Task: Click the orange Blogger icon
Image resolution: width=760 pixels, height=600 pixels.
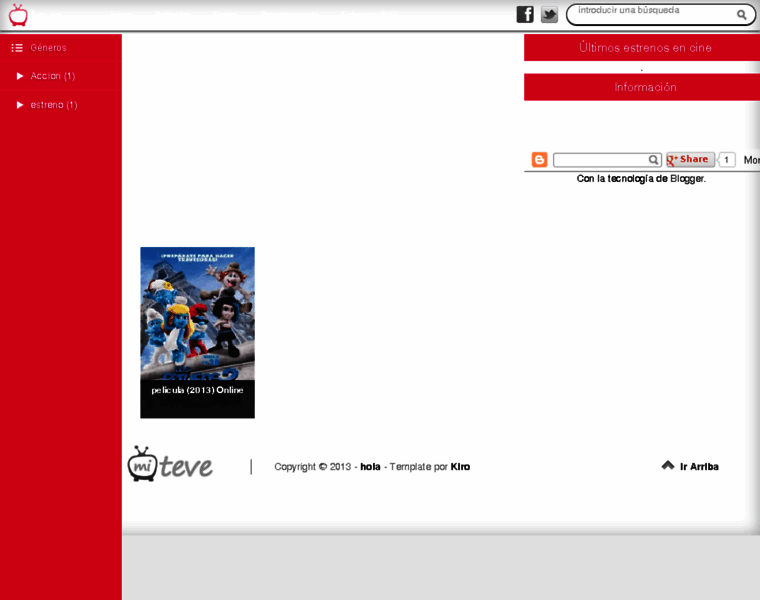Action: 539,160
